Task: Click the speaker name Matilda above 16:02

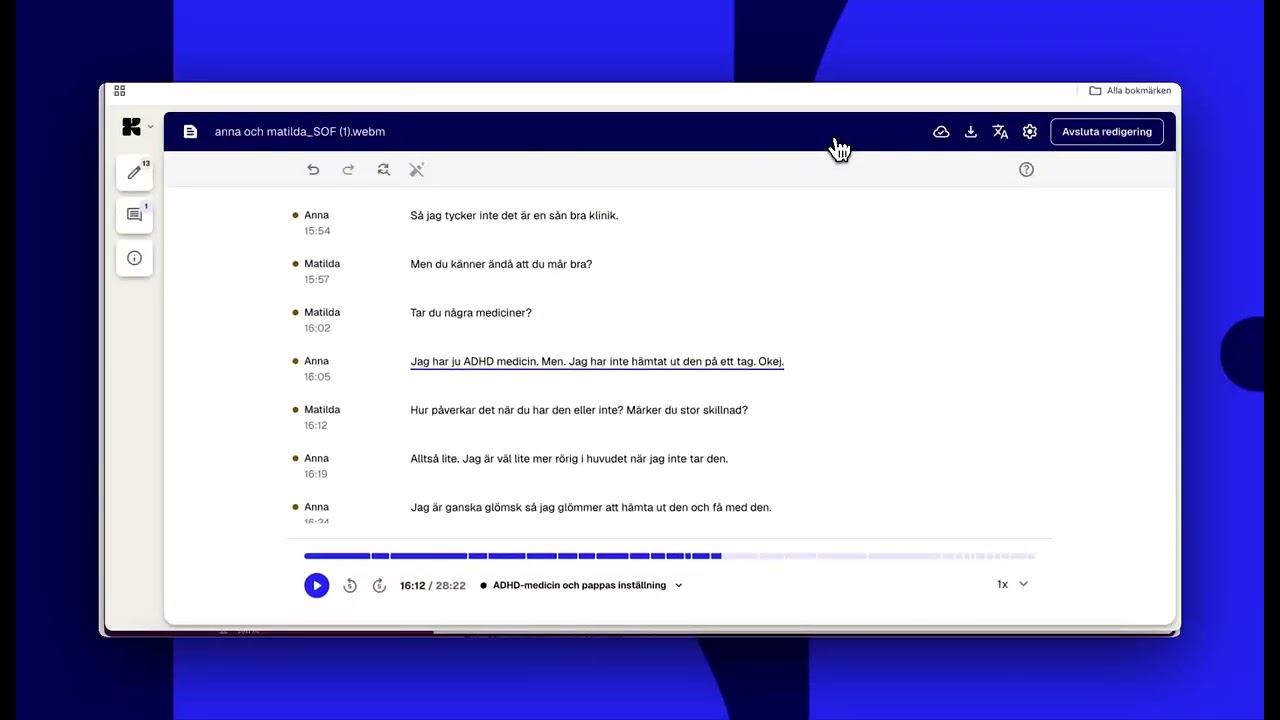Action: click(322, 312)
